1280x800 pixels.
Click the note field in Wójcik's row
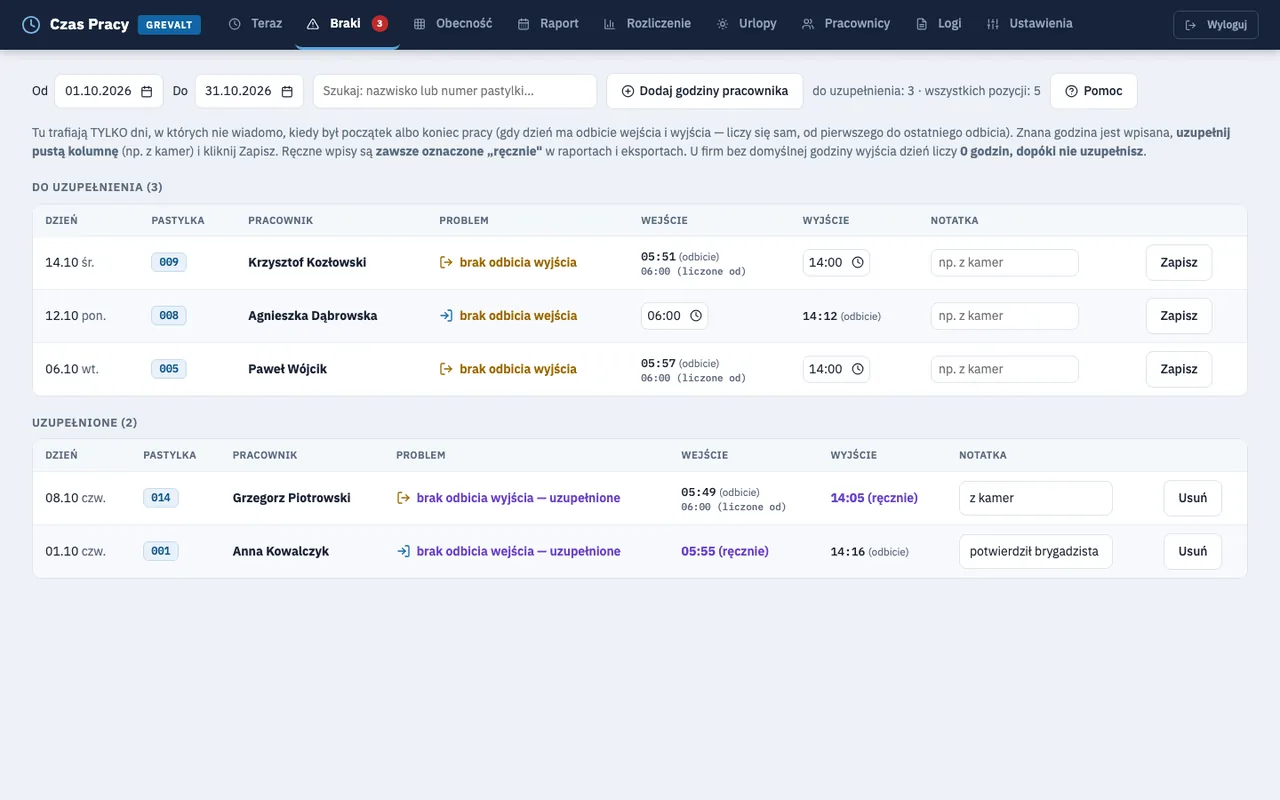(x=1005, y=369)
